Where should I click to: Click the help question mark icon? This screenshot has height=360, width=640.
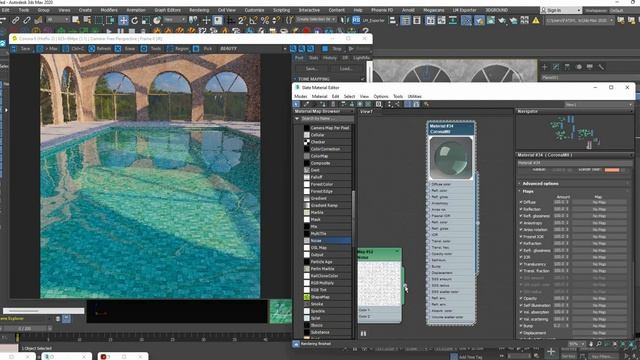pyautogui.click(x=366, y=31)
